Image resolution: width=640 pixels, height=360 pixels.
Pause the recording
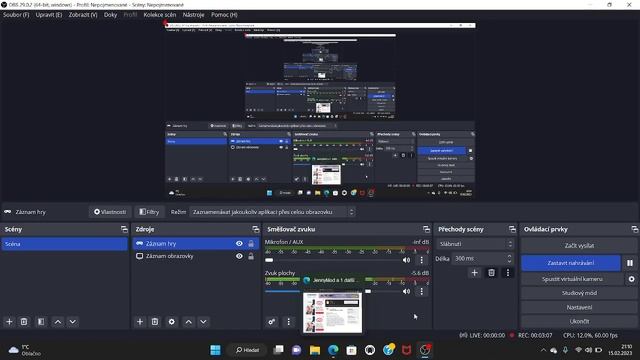(x=630, y=263)
